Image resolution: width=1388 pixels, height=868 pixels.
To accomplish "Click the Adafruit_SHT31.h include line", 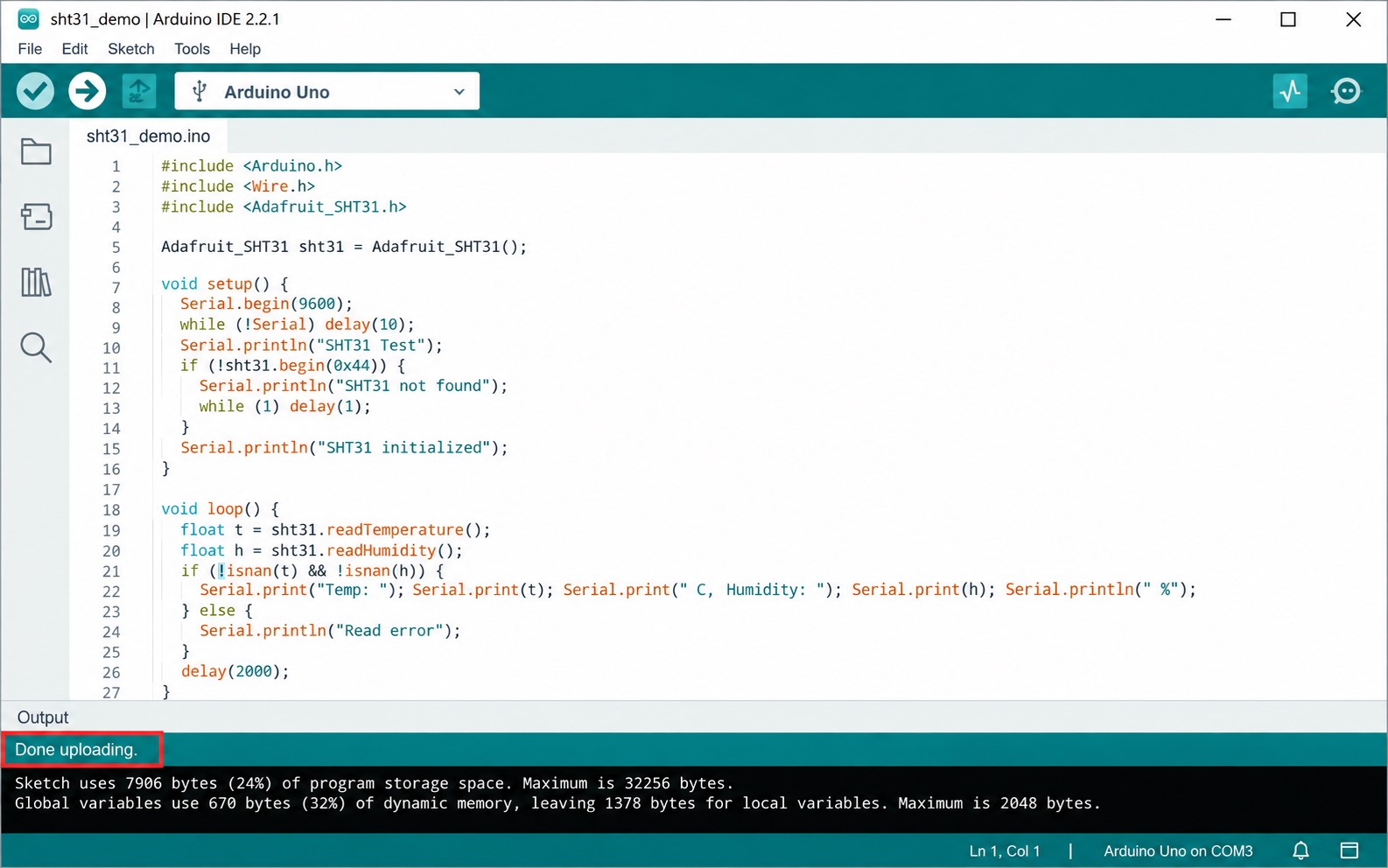I will click(284, 206).
